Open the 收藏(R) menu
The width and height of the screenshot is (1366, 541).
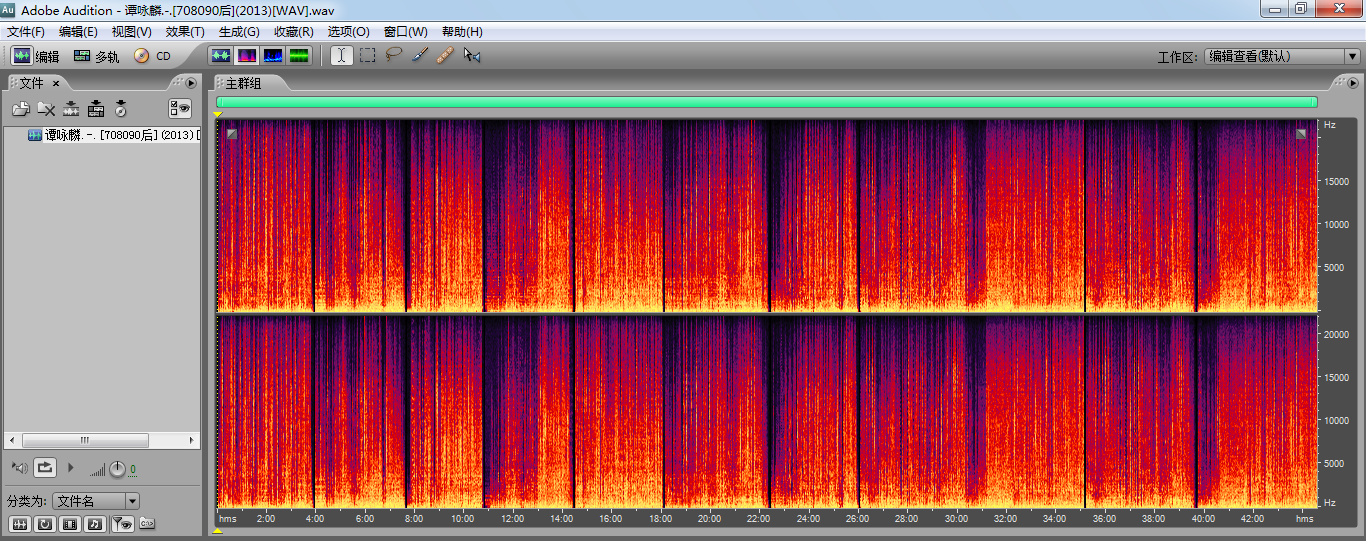tap(293, 32)
